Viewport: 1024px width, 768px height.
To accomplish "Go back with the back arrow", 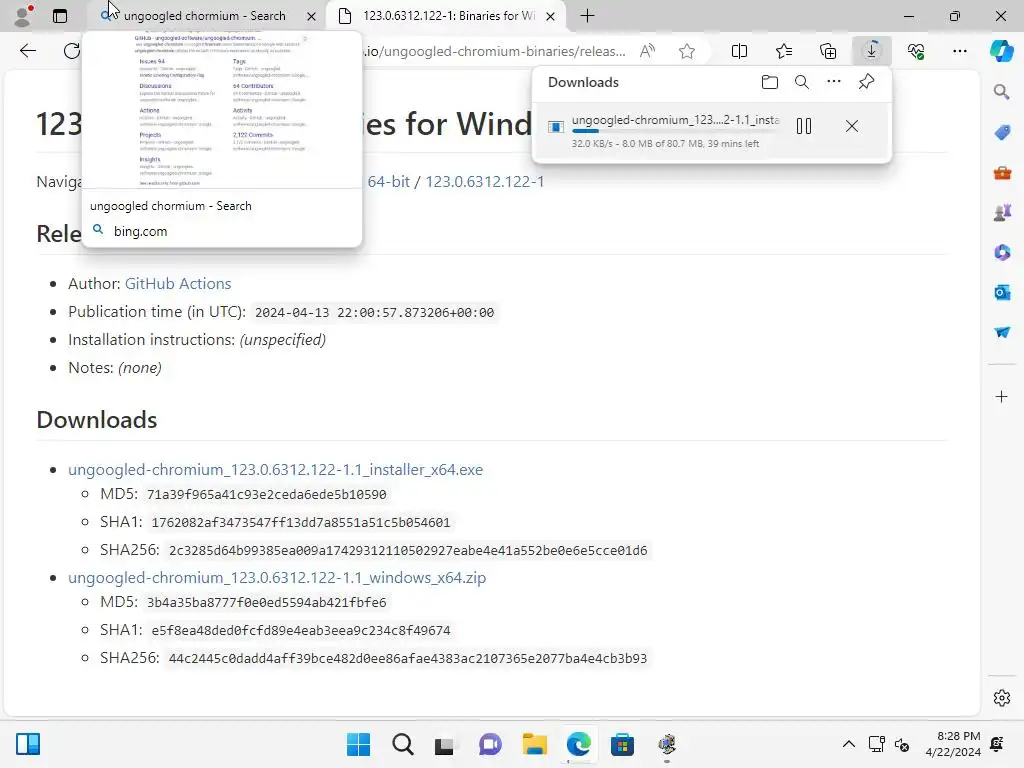I will click(28, 51).
